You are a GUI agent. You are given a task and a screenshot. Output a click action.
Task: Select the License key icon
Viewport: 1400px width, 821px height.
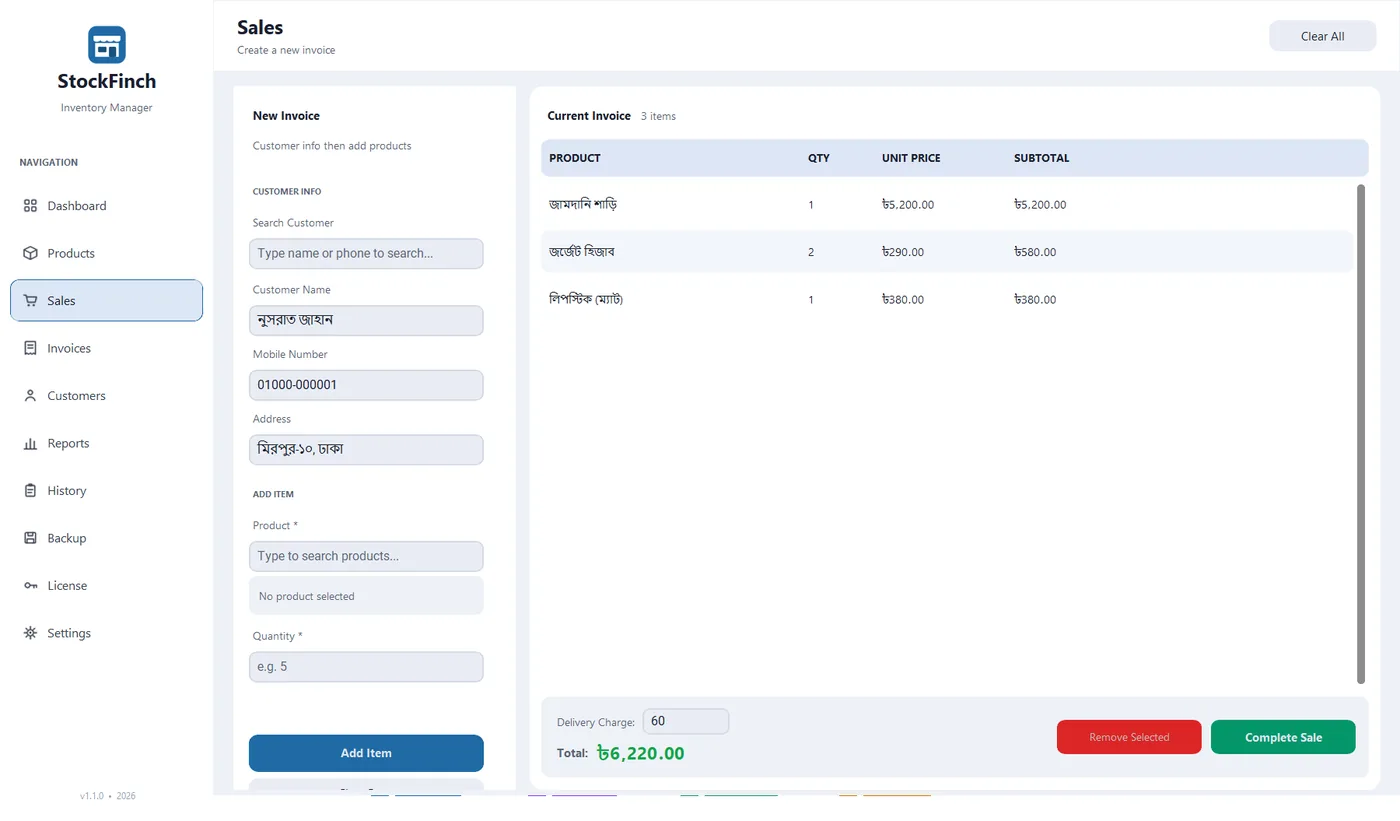(30, 586)
